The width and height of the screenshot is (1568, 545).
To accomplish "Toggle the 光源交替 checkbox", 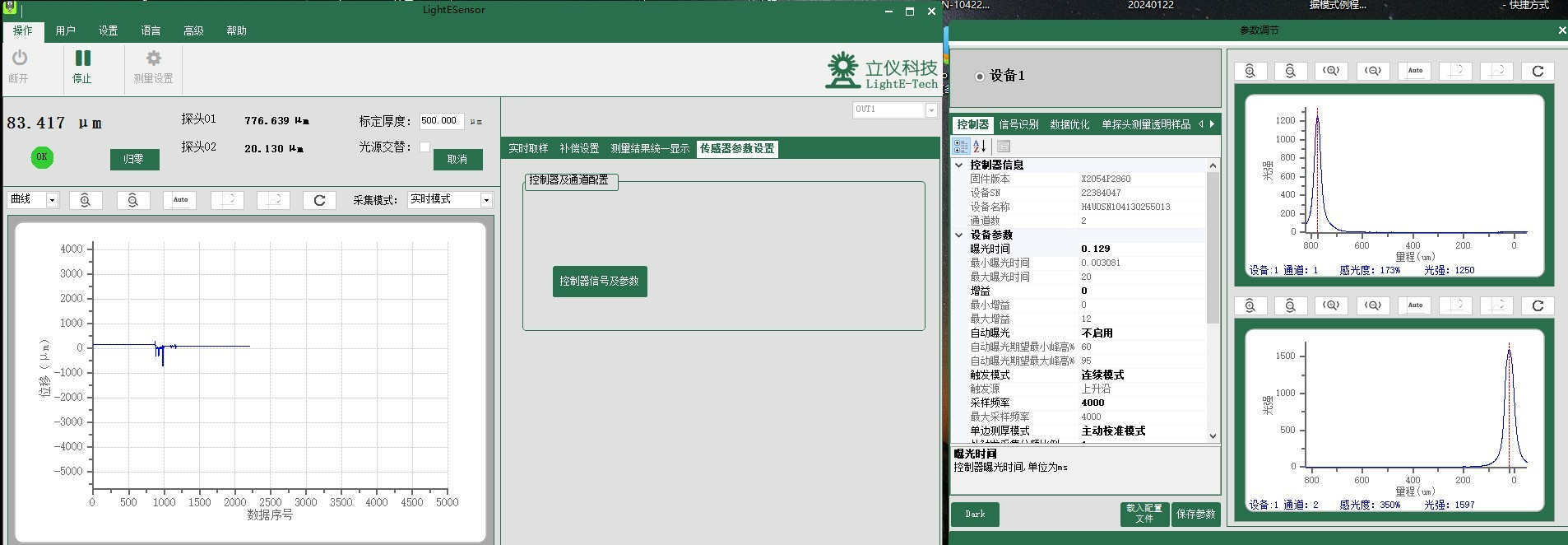I will 424,147.
